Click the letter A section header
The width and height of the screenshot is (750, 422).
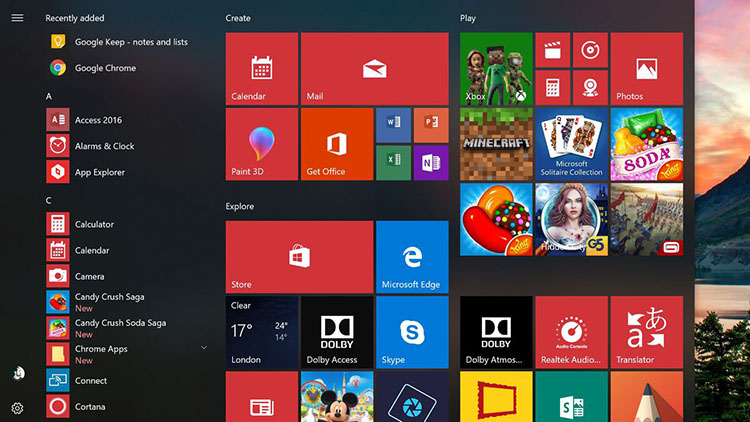point(49,97)
